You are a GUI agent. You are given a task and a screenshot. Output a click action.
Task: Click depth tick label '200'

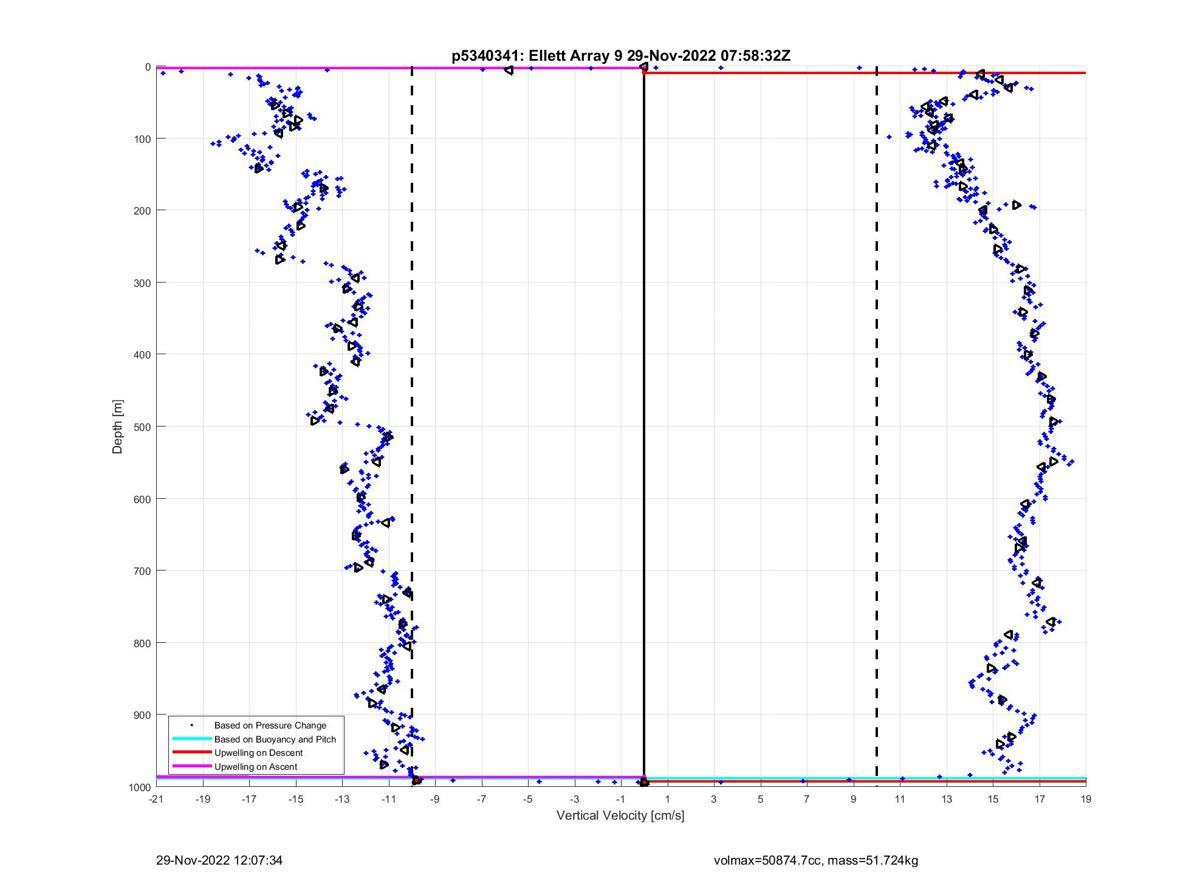[142, 211]
